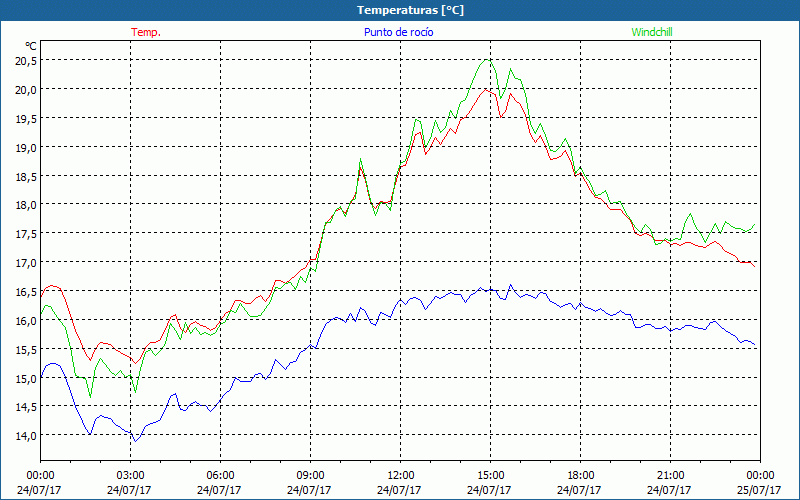This screenshot has width=800, height=500.
Task: Click the Temperaturas [°C] chart title
Action: click(x=410, y=10)
